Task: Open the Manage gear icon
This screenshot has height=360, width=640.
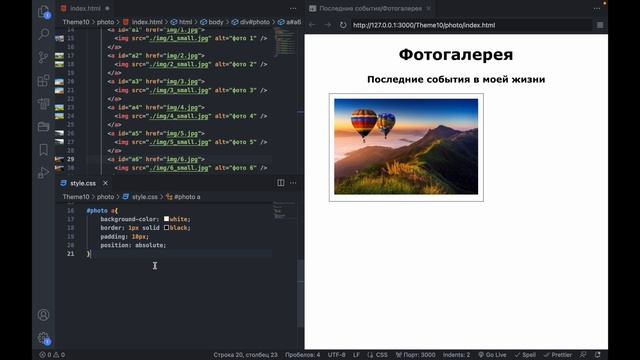Action: click(43, 338)
